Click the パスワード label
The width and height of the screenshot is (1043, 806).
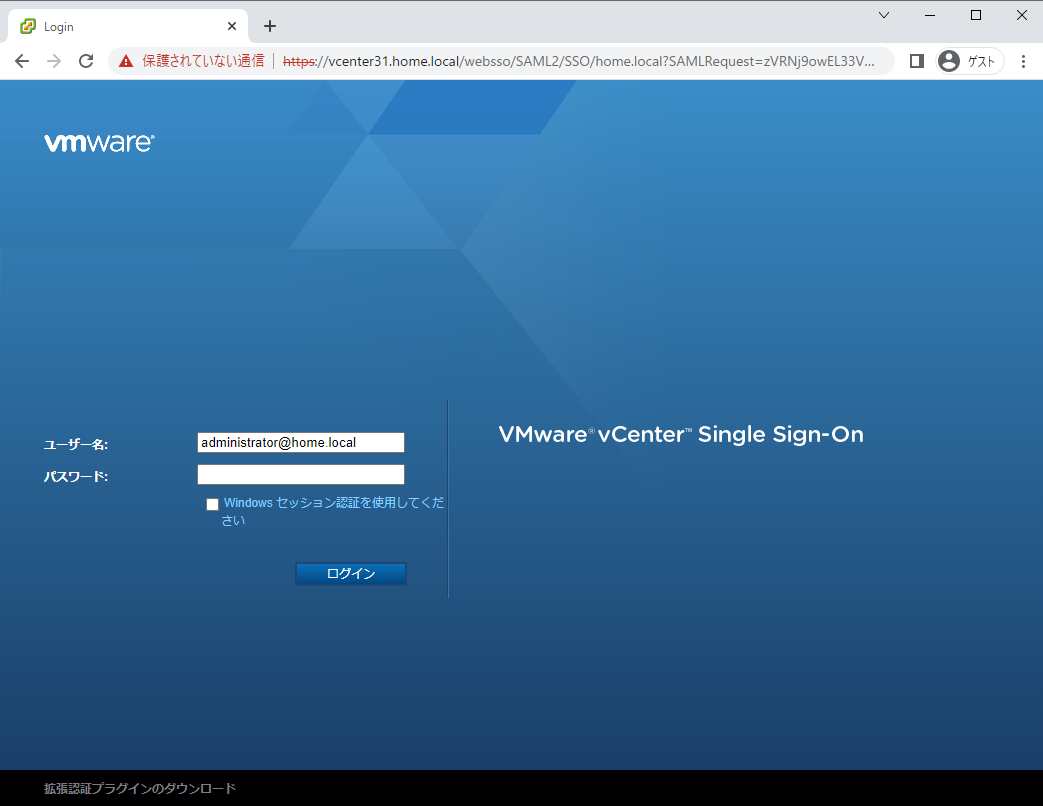[76, 476]
